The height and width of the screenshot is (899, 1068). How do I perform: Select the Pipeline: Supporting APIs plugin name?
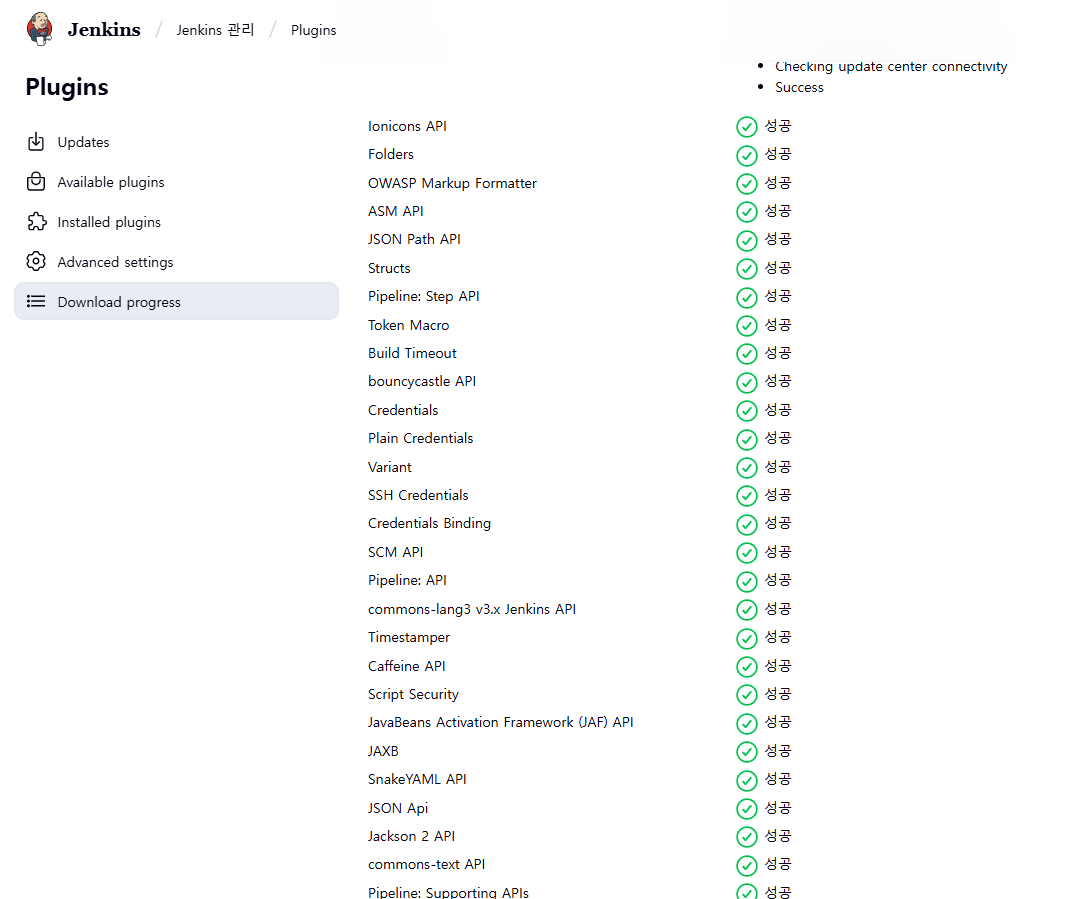pos(448,892)
